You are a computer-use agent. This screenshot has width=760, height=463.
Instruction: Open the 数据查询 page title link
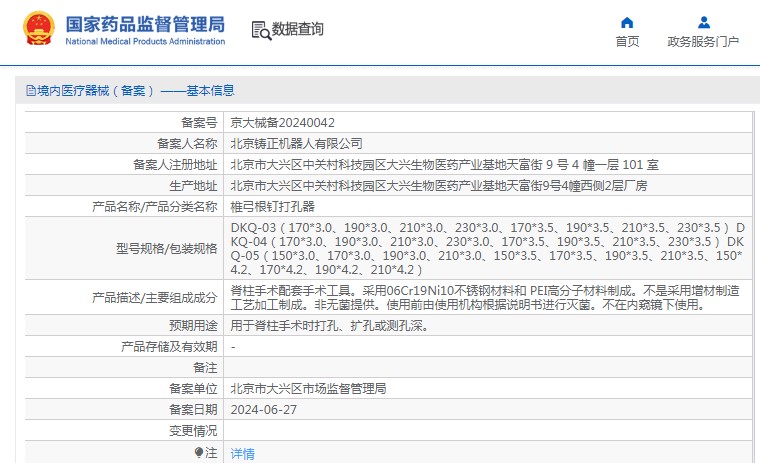297,29
